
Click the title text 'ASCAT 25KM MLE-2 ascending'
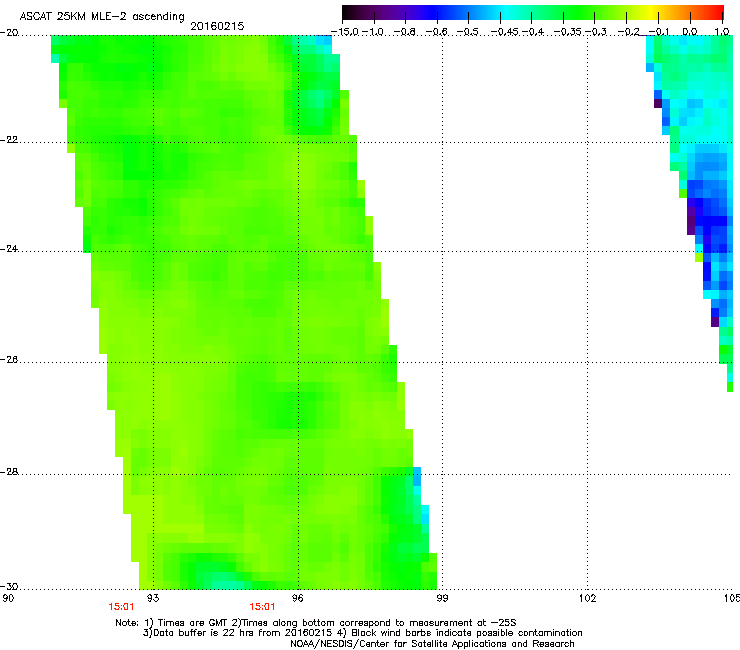point(102,17)
